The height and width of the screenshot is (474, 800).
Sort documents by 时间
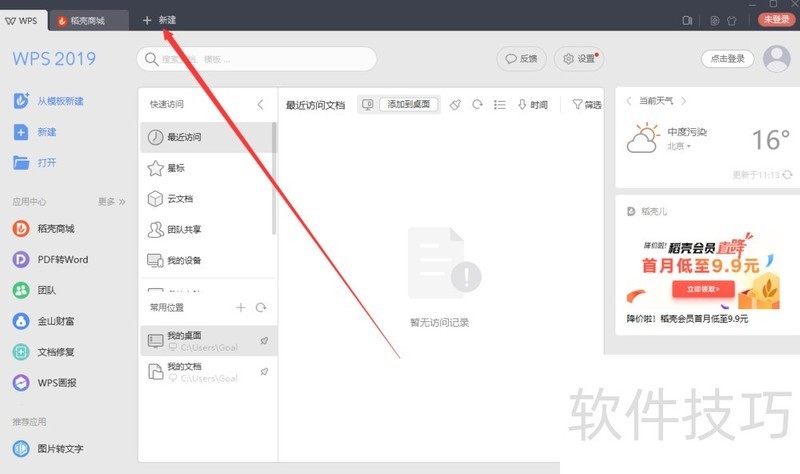pos(533,105)
